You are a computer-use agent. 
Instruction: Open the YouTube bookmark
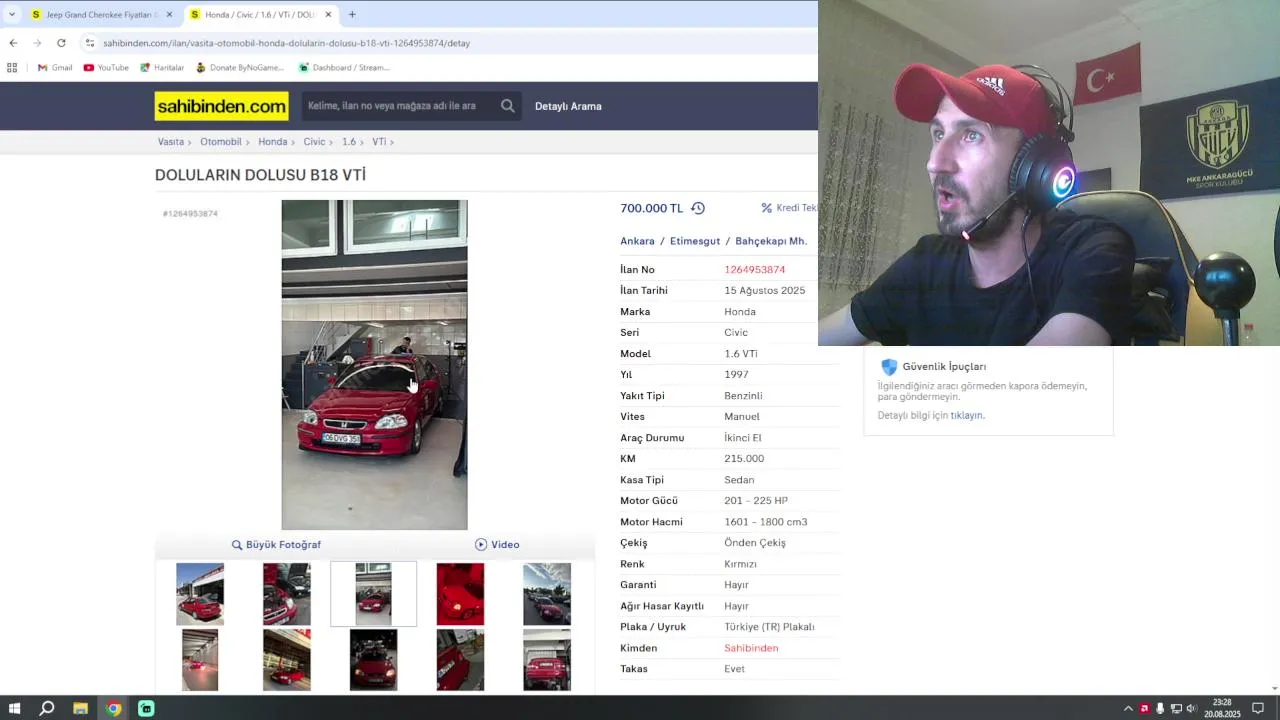(106, 68)
